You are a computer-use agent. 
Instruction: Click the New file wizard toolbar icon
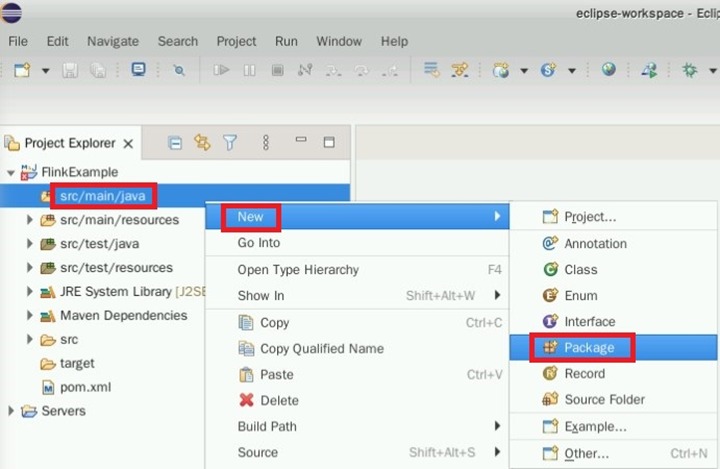click(21, 70)
